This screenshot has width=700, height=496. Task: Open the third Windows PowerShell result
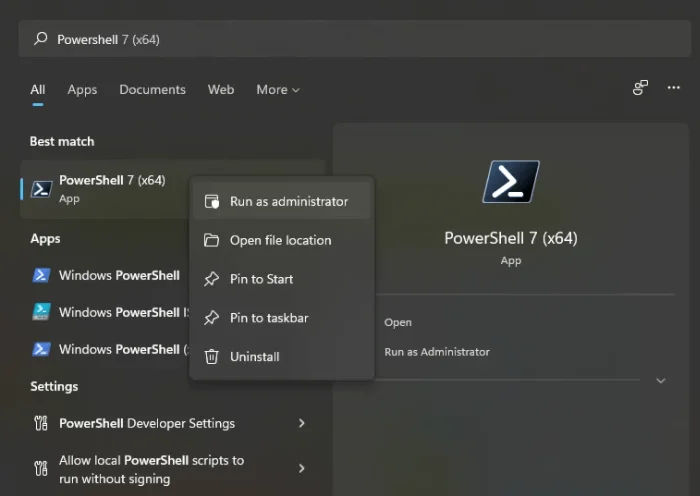(x=105, y=349)
